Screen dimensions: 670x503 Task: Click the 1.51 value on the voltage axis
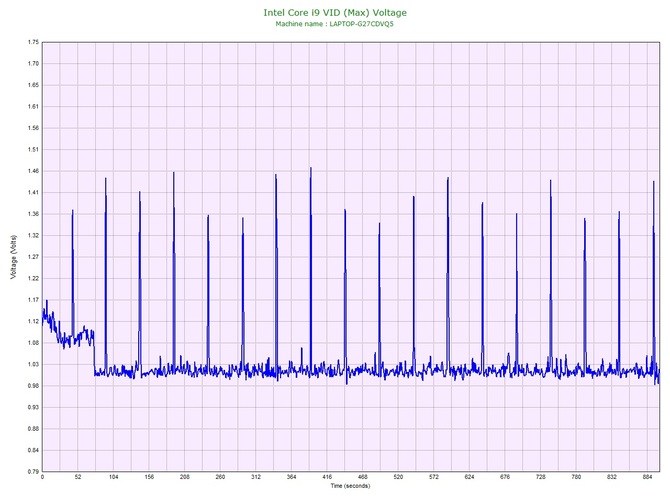click(33, 150)
